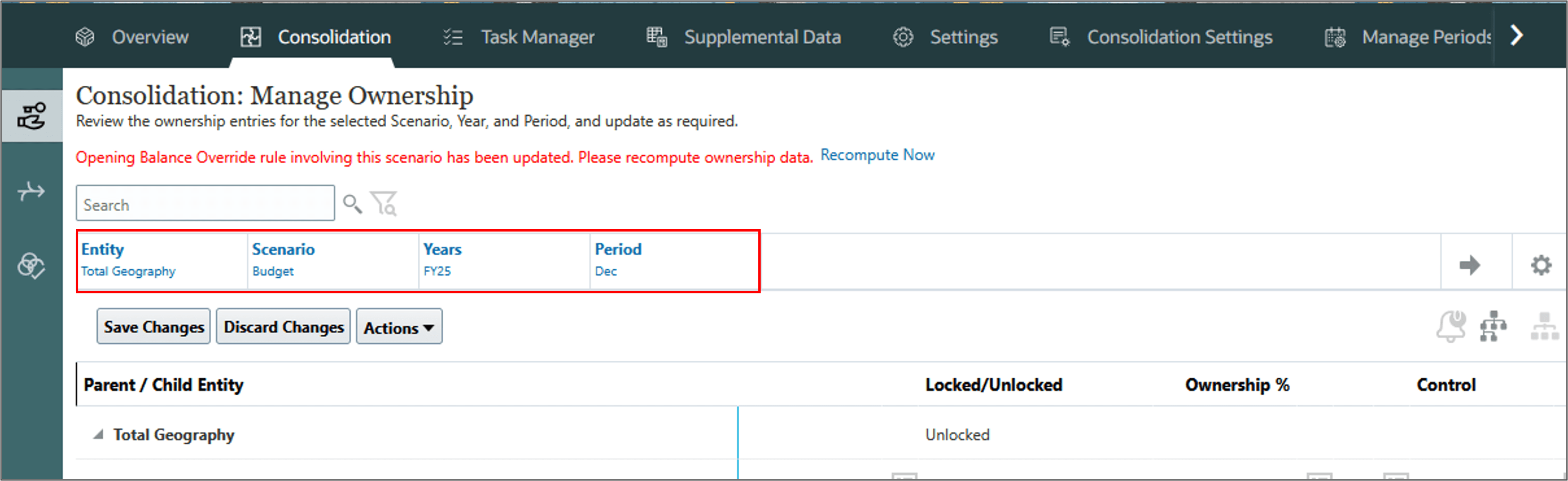The width and height of the screenshot is (1568, 481).
Task: Click the dark hierarchy tree icon
Action: (1493, 326)
